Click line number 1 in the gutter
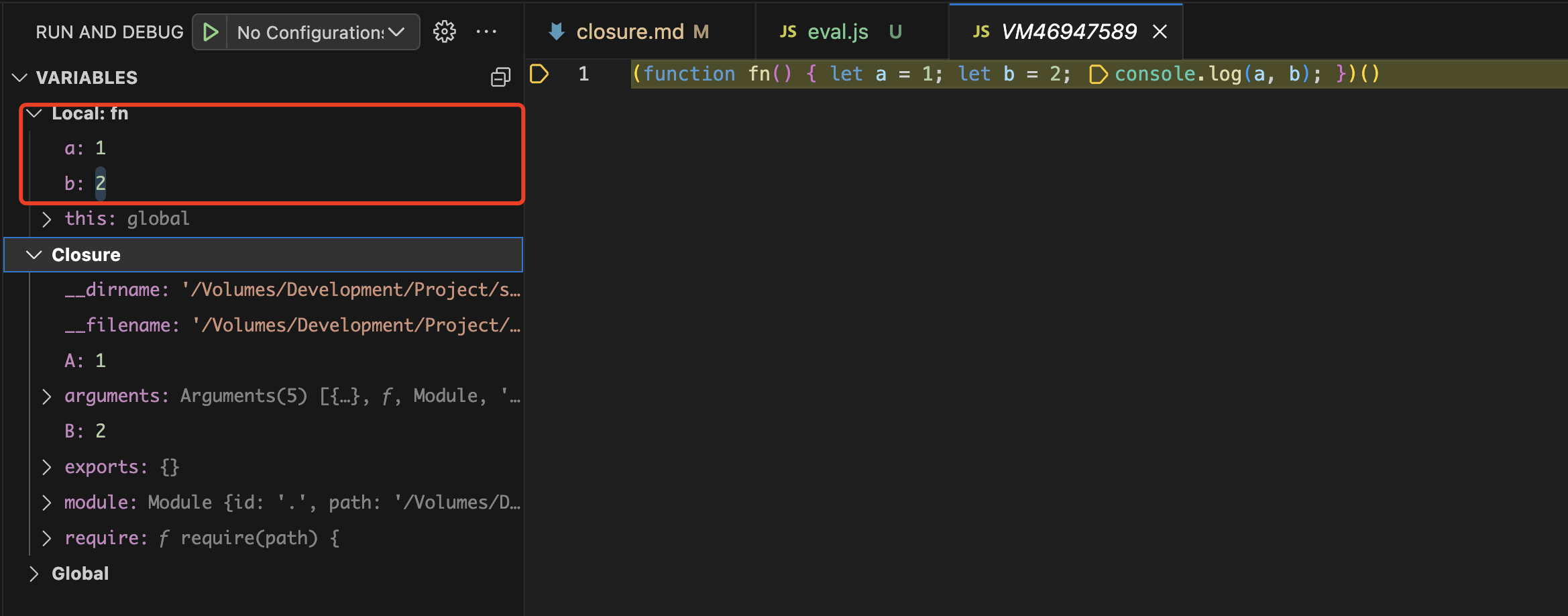This screenshot has height=616, width=1568. (x=583, y=74)
